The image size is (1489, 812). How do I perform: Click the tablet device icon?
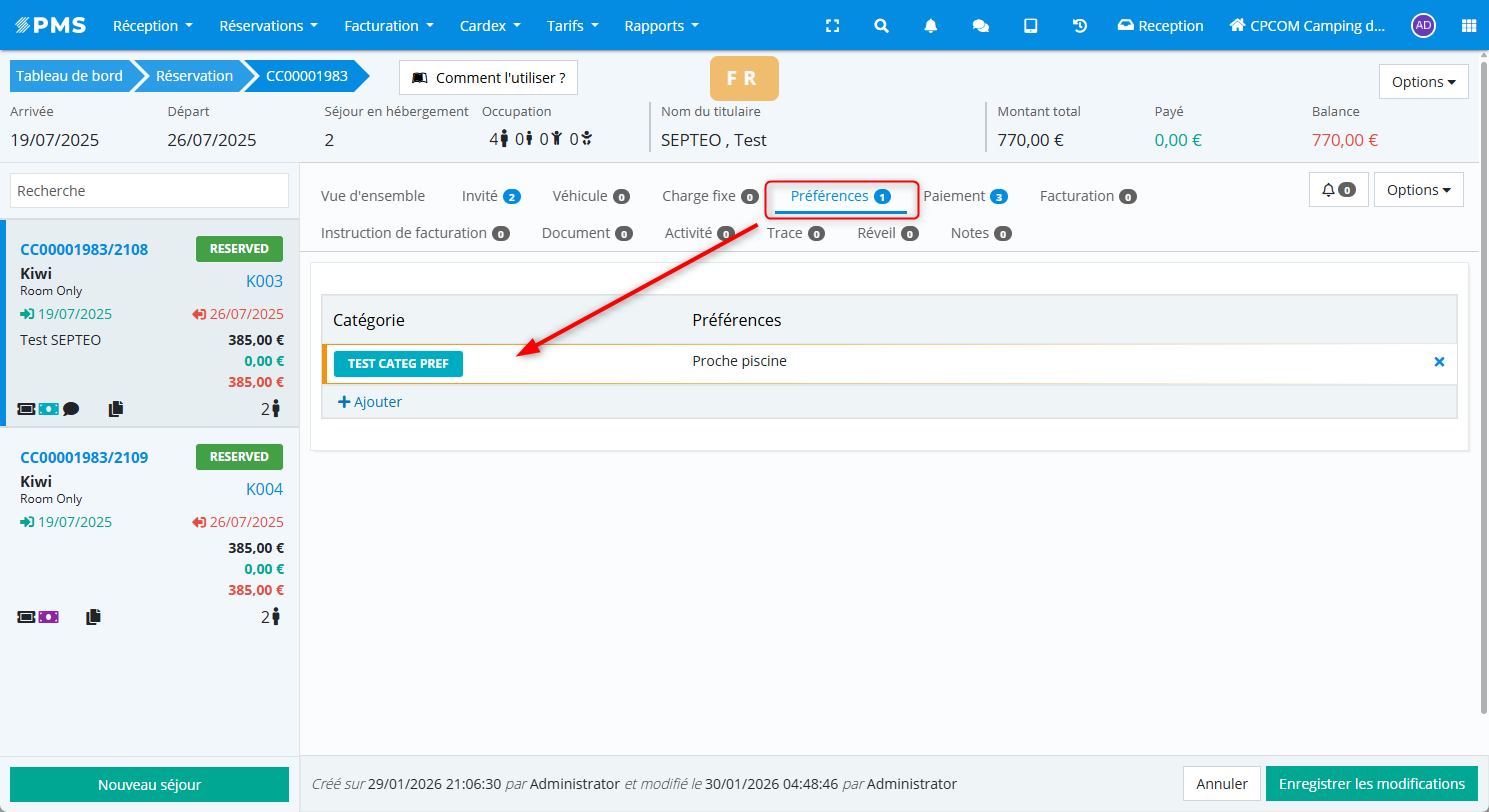tap(1030, 26)
